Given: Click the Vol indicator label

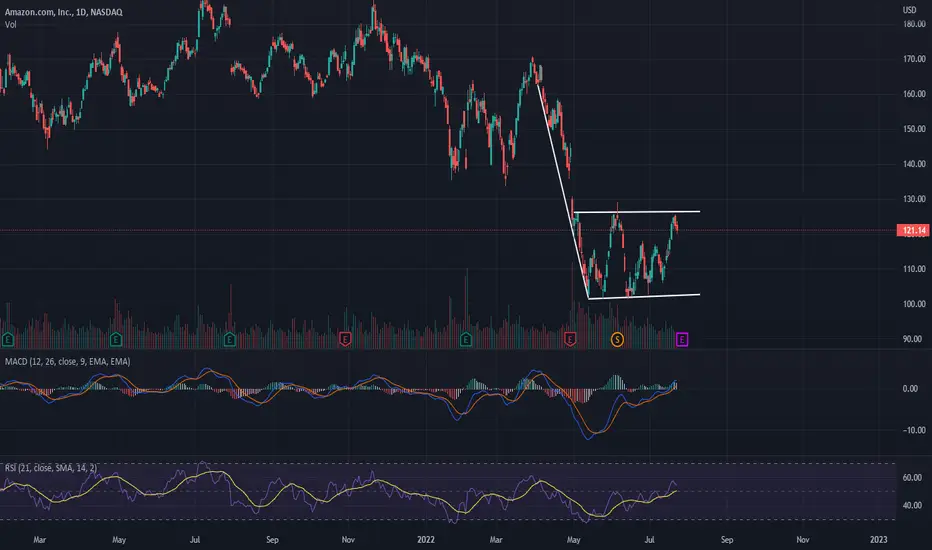Looking at the screenshot, I should 11,25.
